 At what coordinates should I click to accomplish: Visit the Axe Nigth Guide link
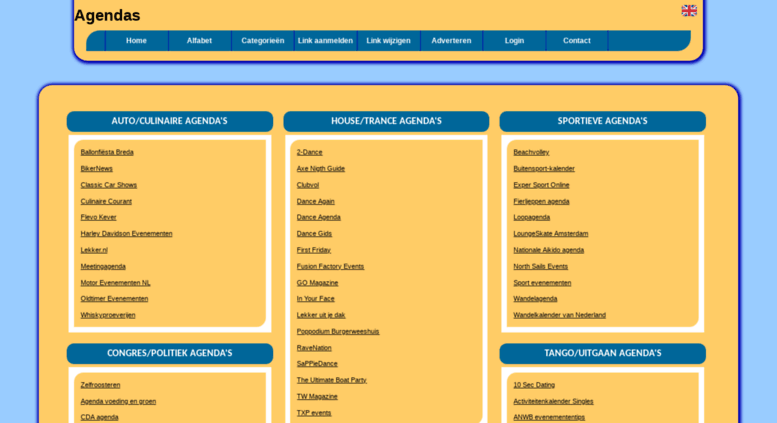321,168
